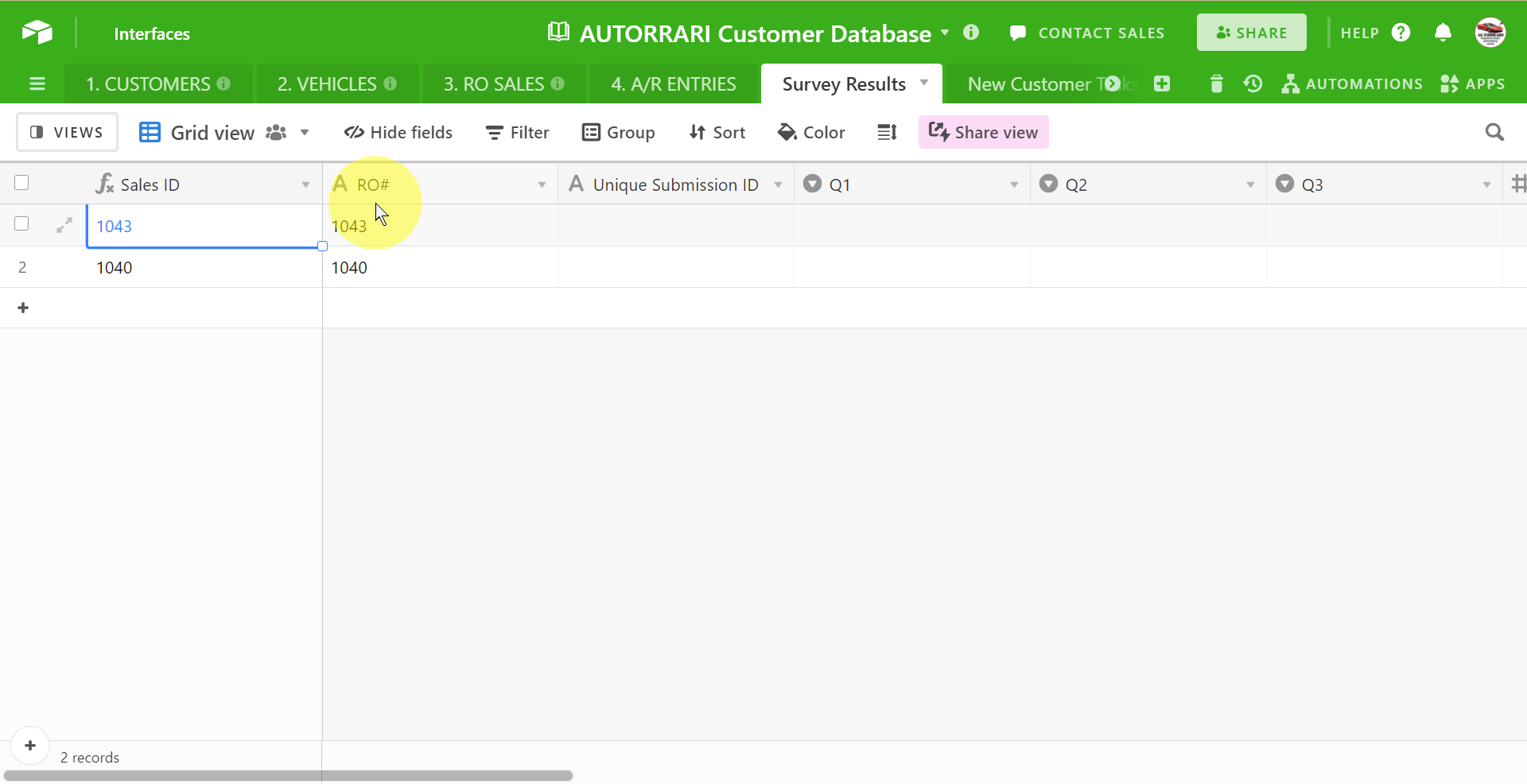Open the Apps panel
1527x784 pixels.
[1472, 83]
